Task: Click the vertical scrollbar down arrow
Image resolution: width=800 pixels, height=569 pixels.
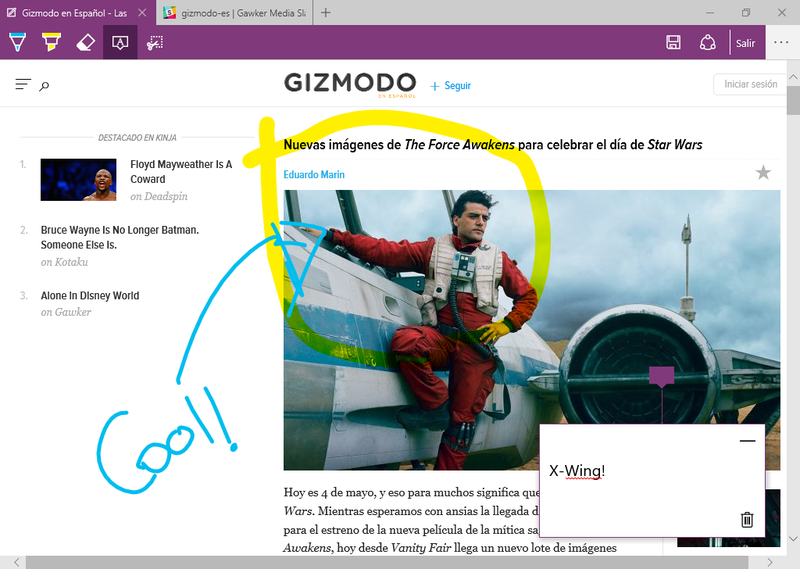Action: [x=793, y=538]
